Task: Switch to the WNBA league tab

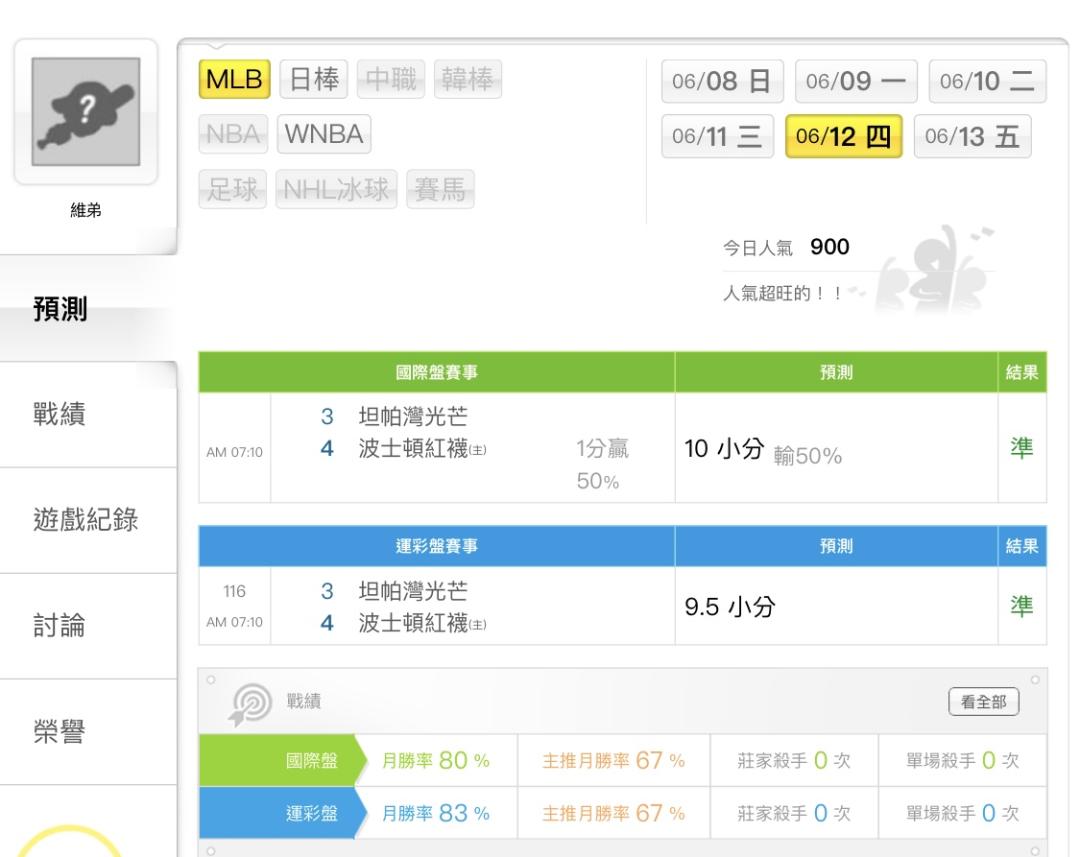Action: 324,134
